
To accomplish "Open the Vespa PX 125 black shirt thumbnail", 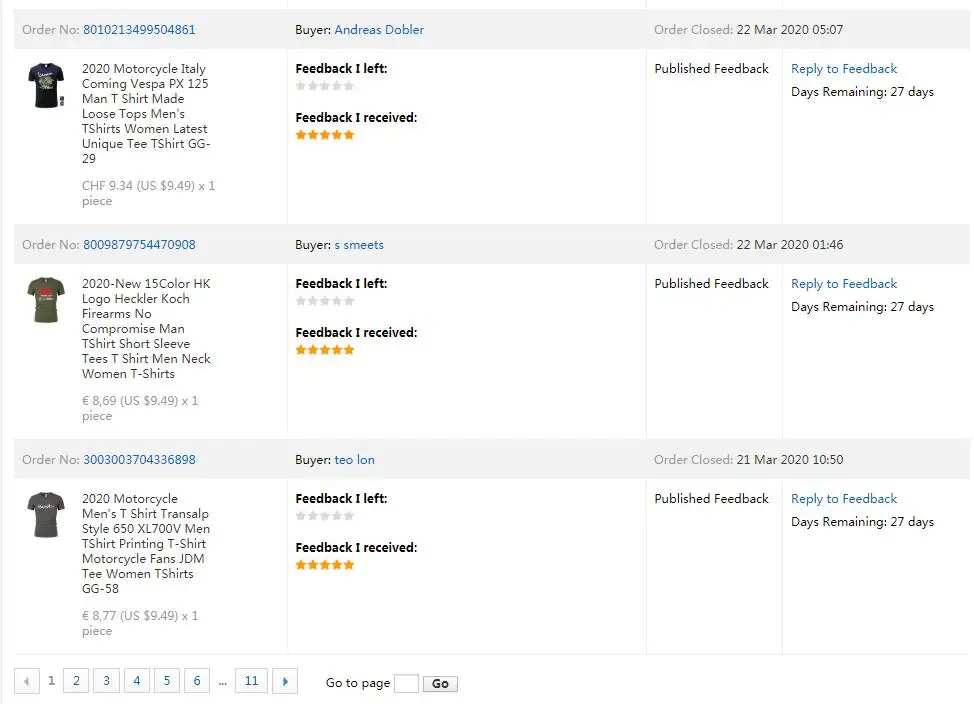I will click(46, 86).
